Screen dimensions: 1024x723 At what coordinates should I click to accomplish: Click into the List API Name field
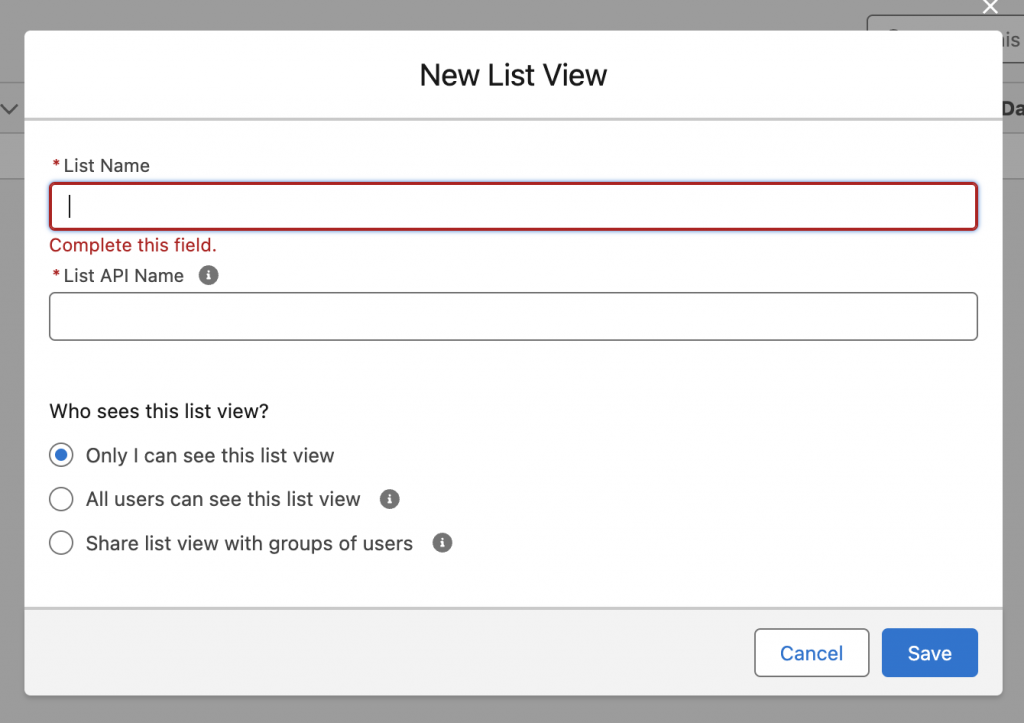[512, 316]
